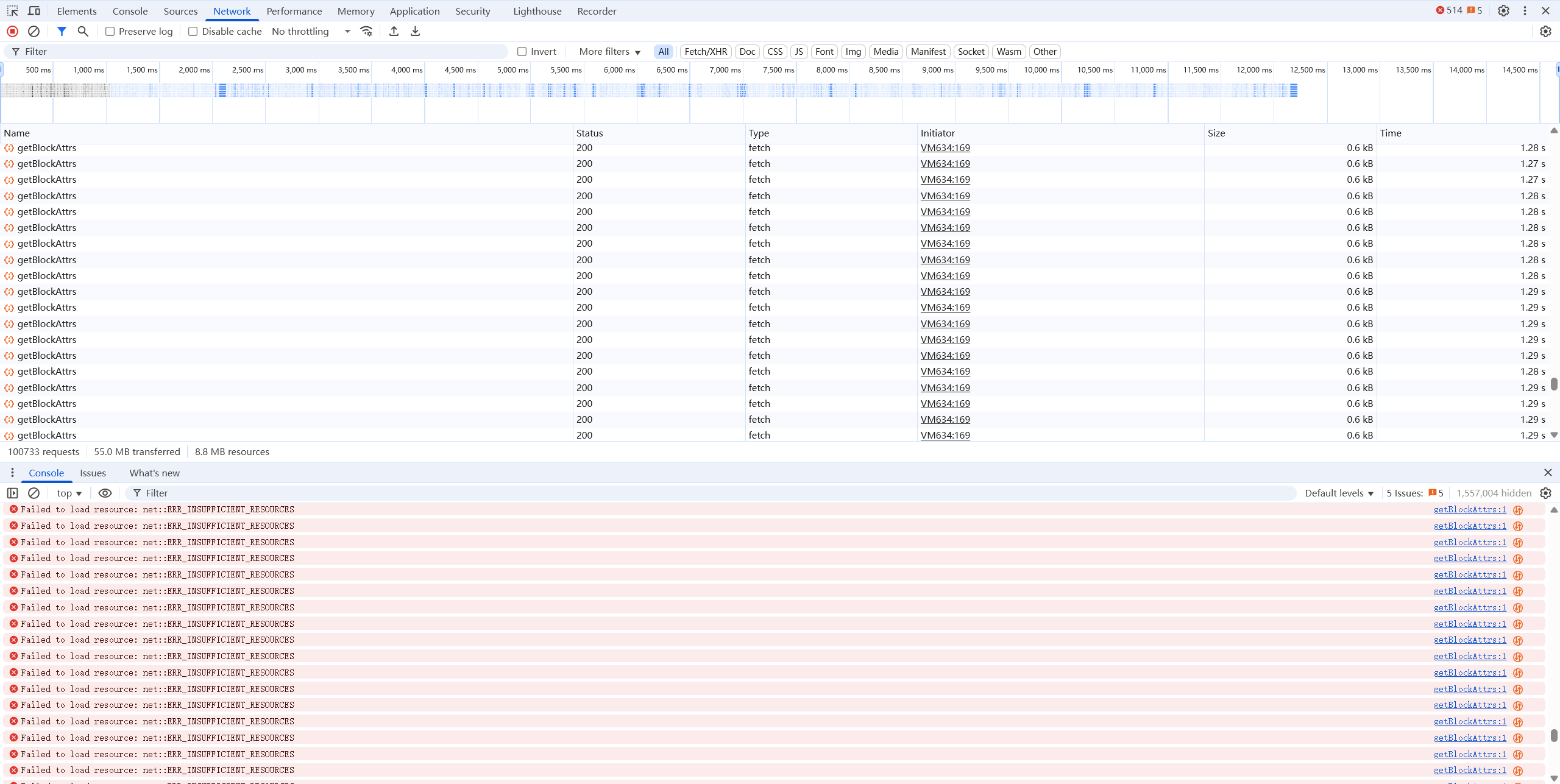Open VM634:169 initiator link in first row
Viewport: 1560px width, 784px height.
pyautogui.click(x=945, y=148)
